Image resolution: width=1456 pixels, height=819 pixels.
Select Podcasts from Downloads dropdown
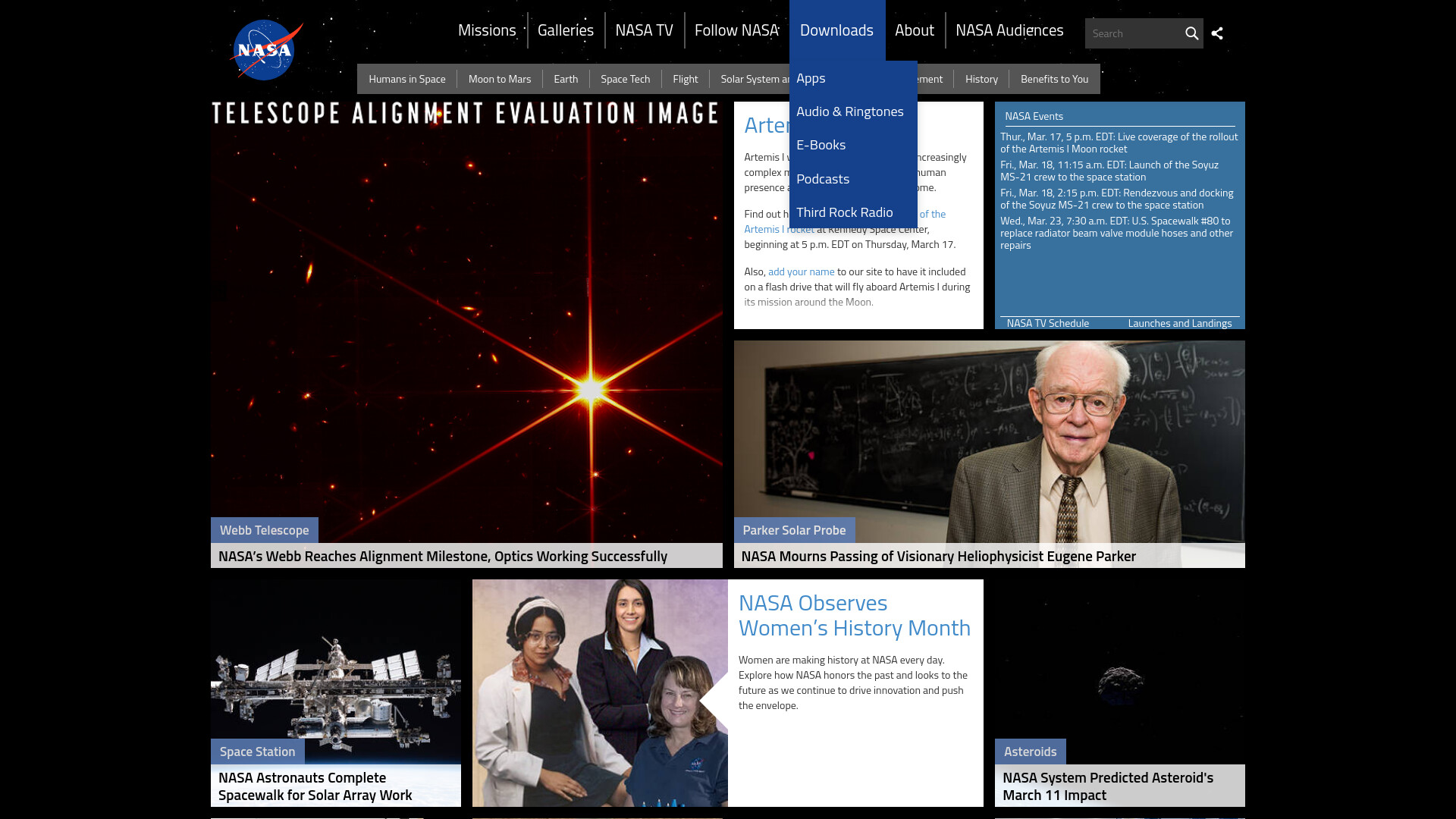pos(853,179)
